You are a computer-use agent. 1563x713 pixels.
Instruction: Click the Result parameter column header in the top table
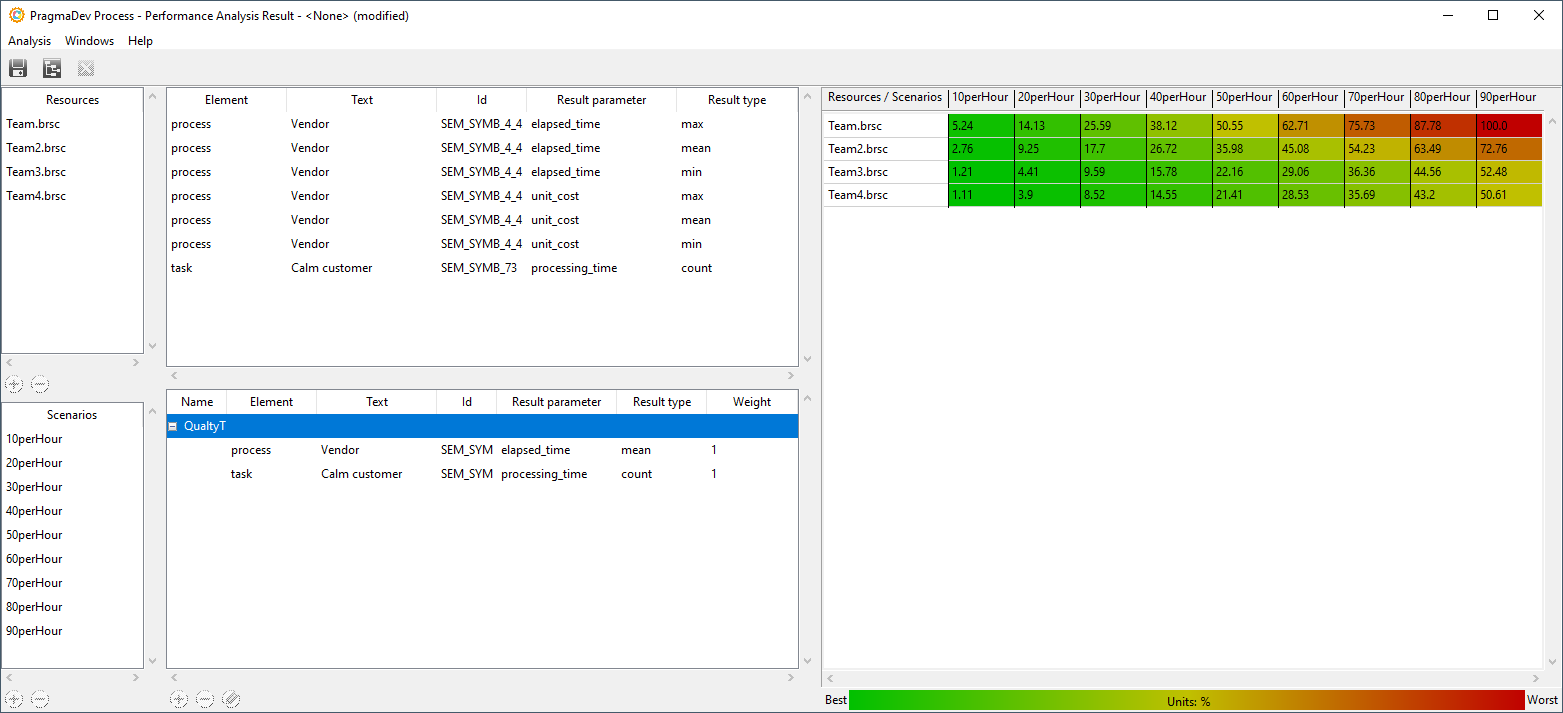pyautogui.click(x=601, y=100)
